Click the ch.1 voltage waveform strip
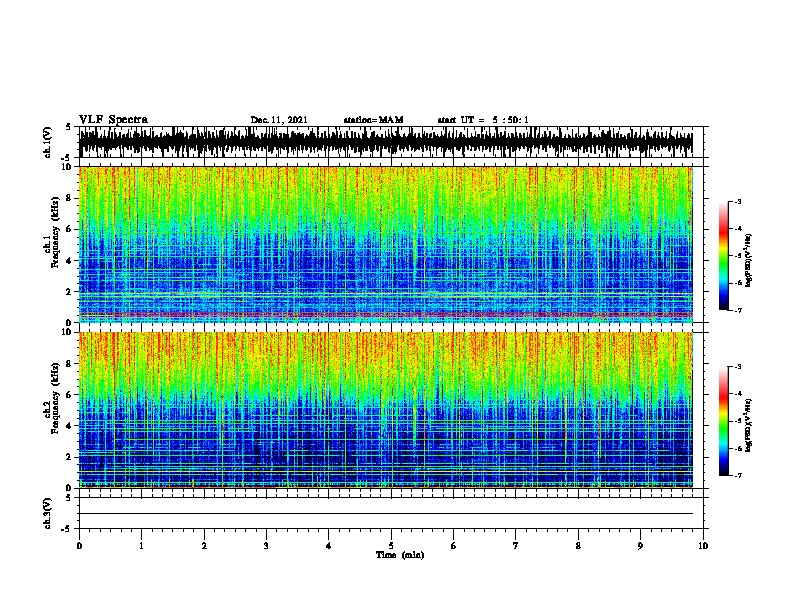The height and width of the screenshot is (612, 792). [x=386, y=142]
